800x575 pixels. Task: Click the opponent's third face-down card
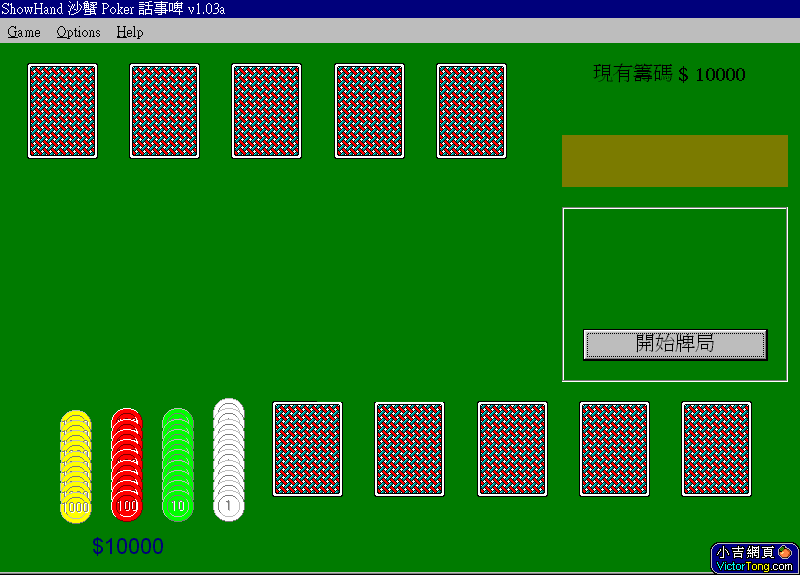pyautogui.click(x=266, y=111)
